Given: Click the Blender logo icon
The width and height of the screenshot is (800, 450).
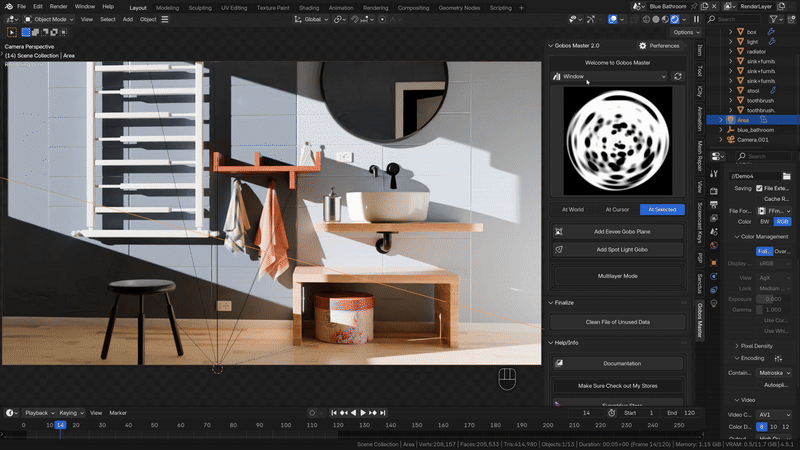Looking at the screenshot, I should (x=9, y=7).
